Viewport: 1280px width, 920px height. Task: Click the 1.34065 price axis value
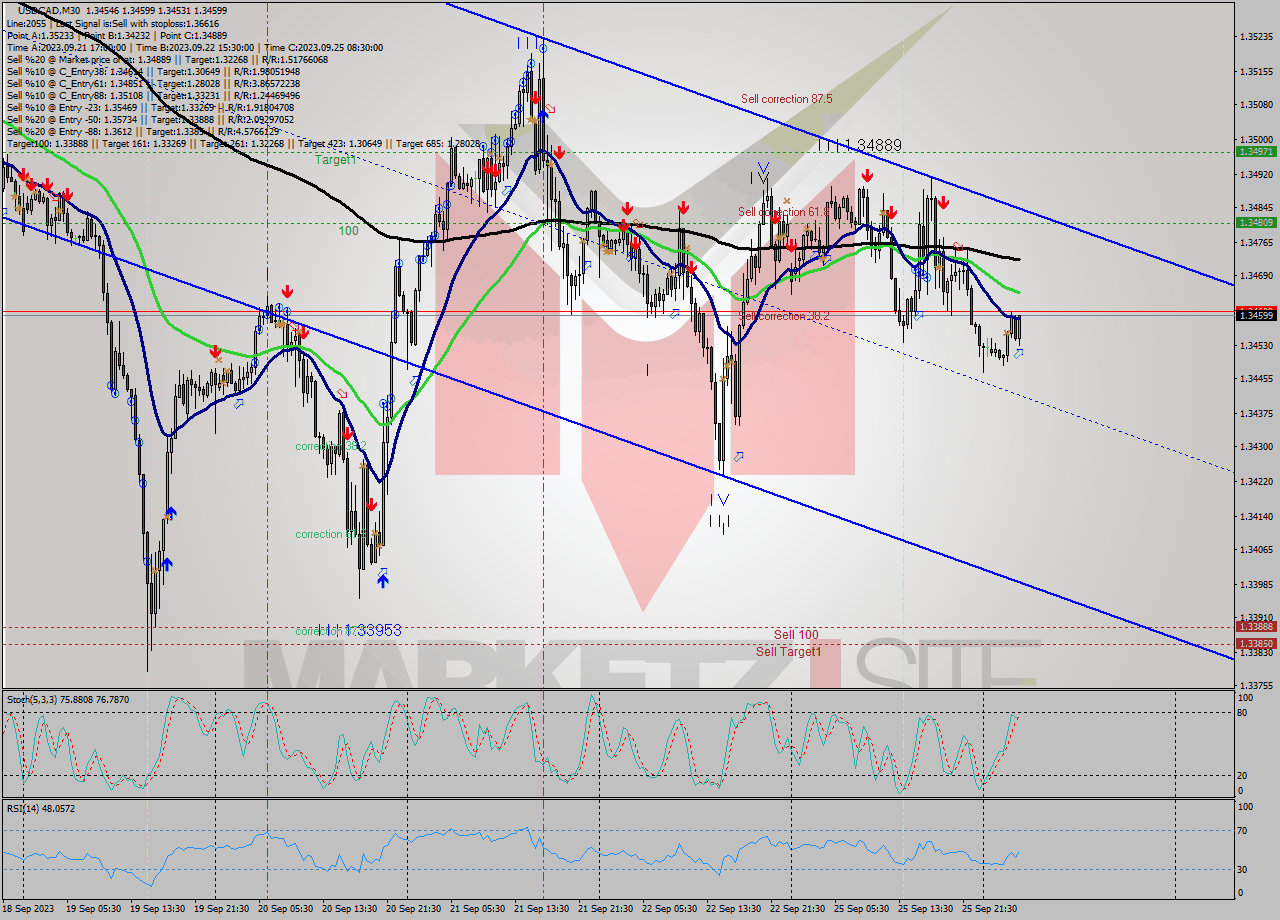1255,549
